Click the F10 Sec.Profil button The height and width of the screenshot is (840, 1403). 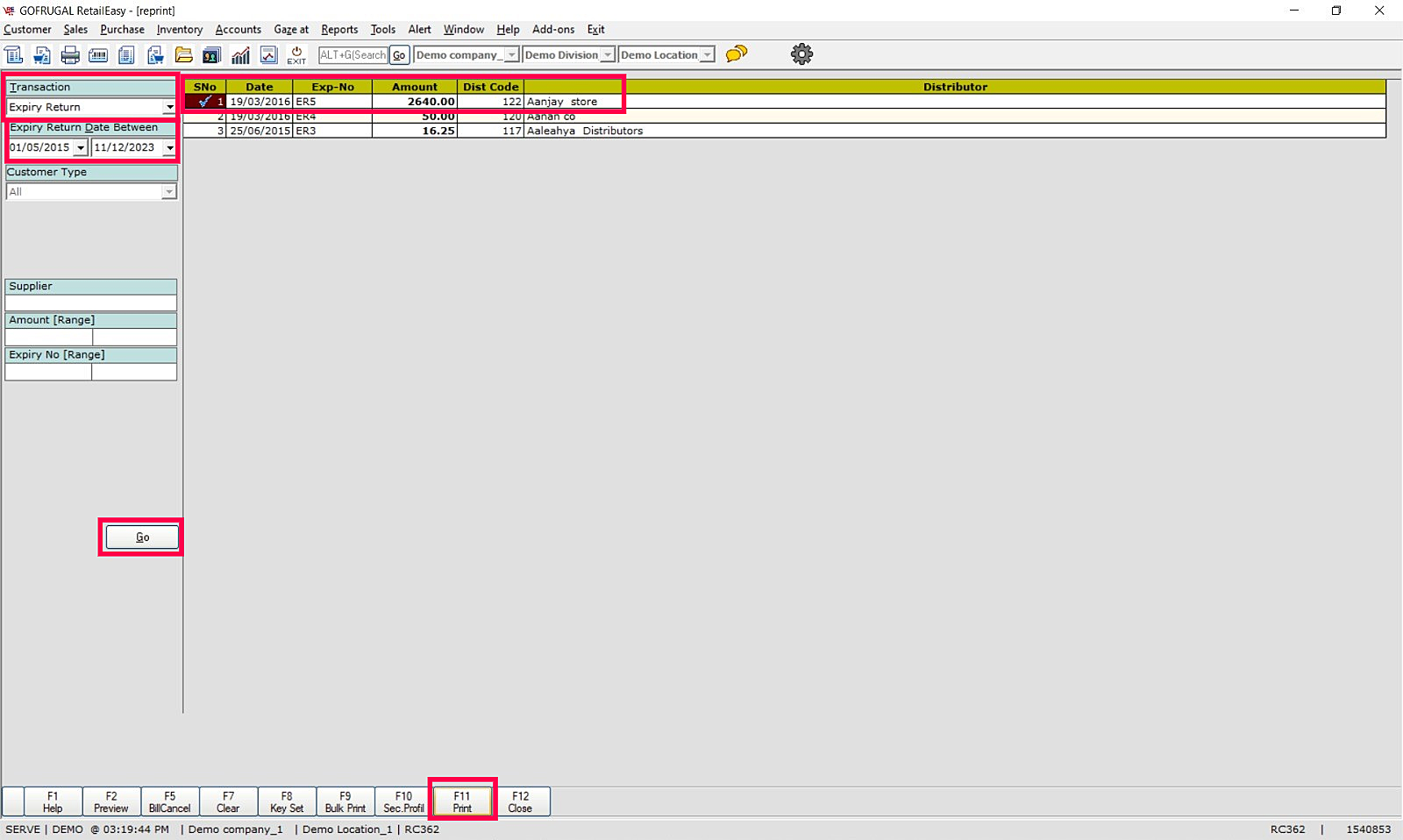(x=403, y=802)
